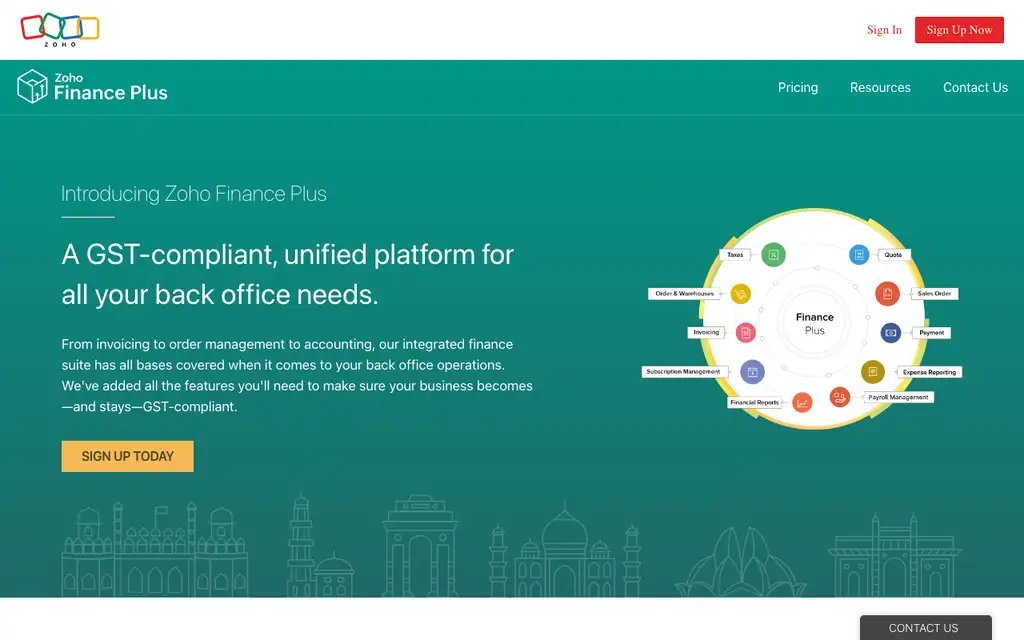Screen dimensions: 1024x640
Task: Click the yellow Order & Warehouses icon
Action: 741,294
